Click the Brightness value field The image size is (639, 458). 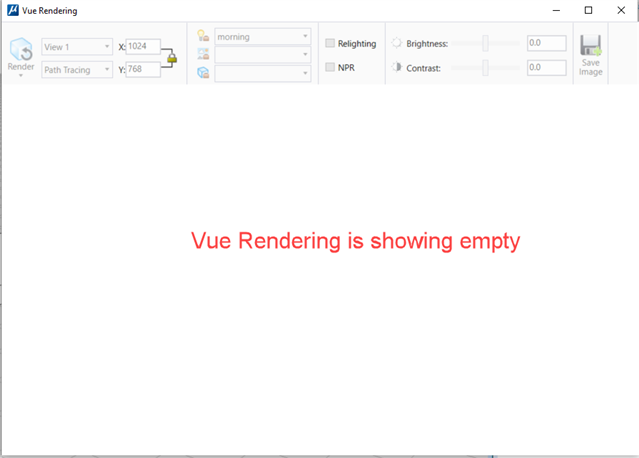coord(546,43)
